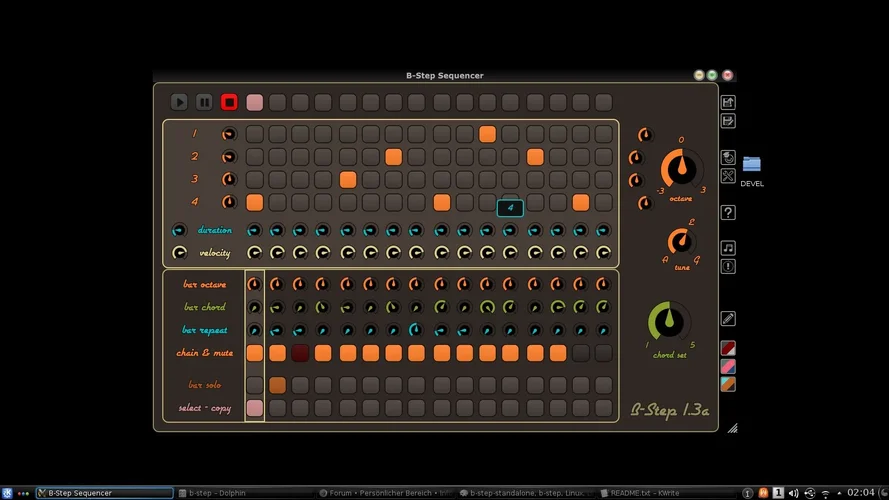Toggle the orange step in row 3

[x=348, y=179]
